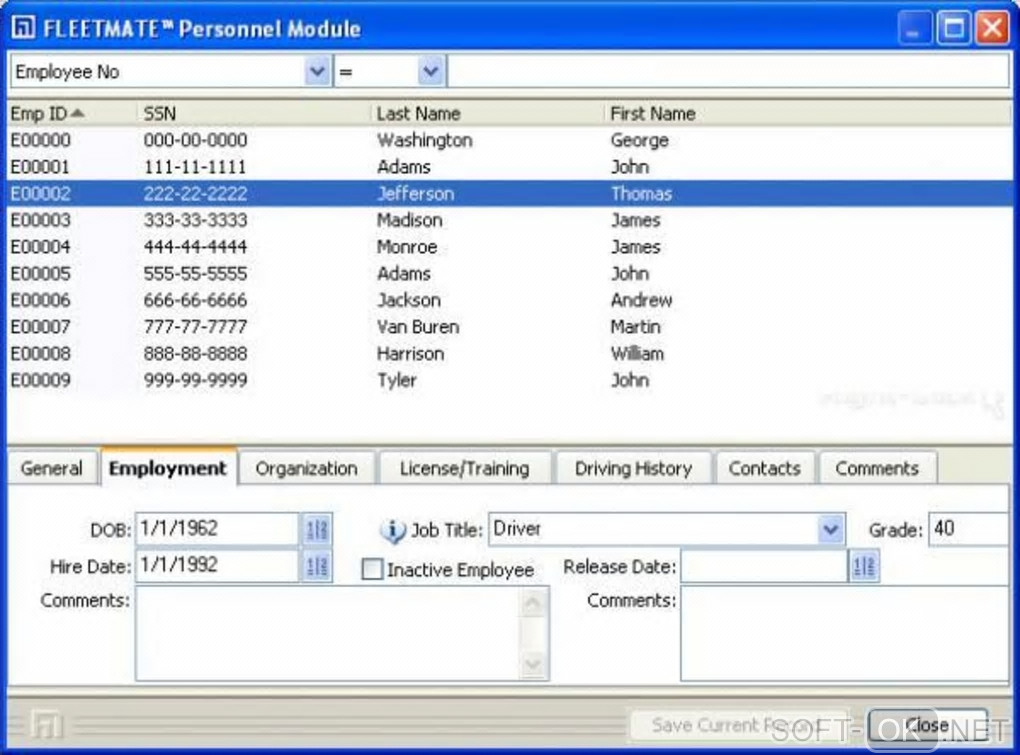Click the Grade field showing 40
1020x755 pixels.
pos(969,529)
